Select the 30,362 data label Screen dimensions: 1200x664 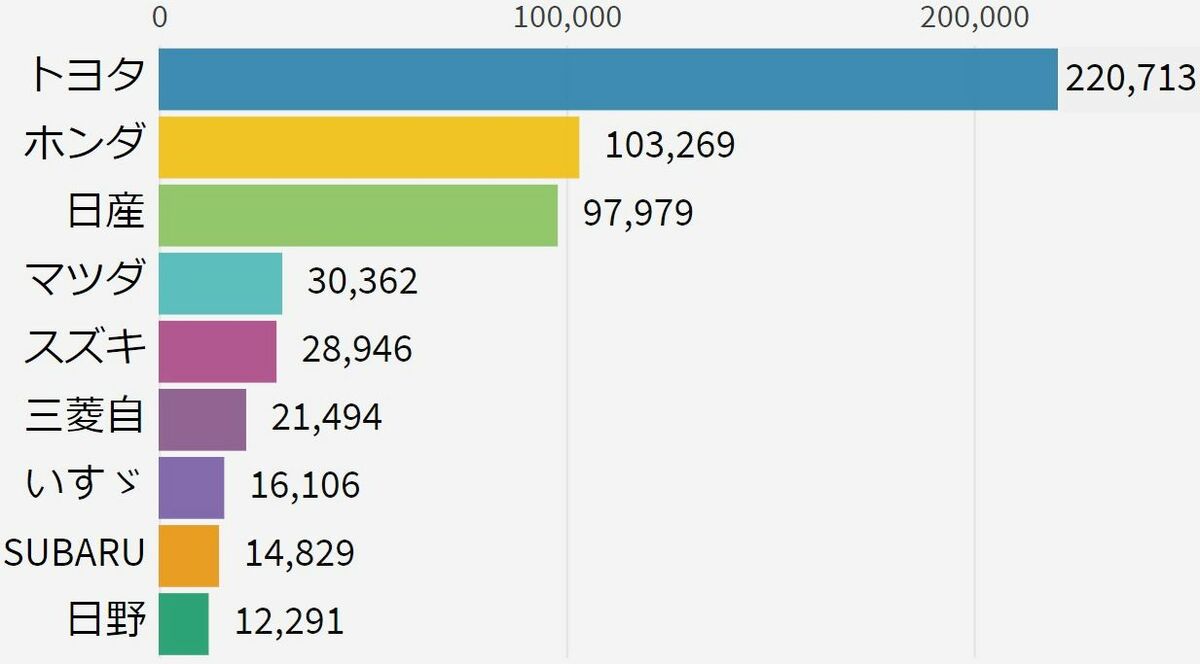pyautogui.click(x=362, y=282)
